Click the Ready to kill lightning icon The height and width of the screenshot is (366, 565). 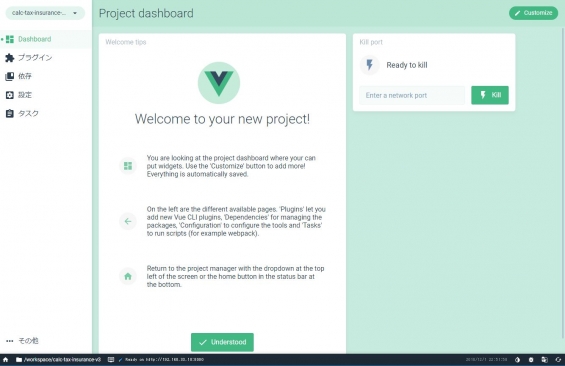(x=370, y=65)
